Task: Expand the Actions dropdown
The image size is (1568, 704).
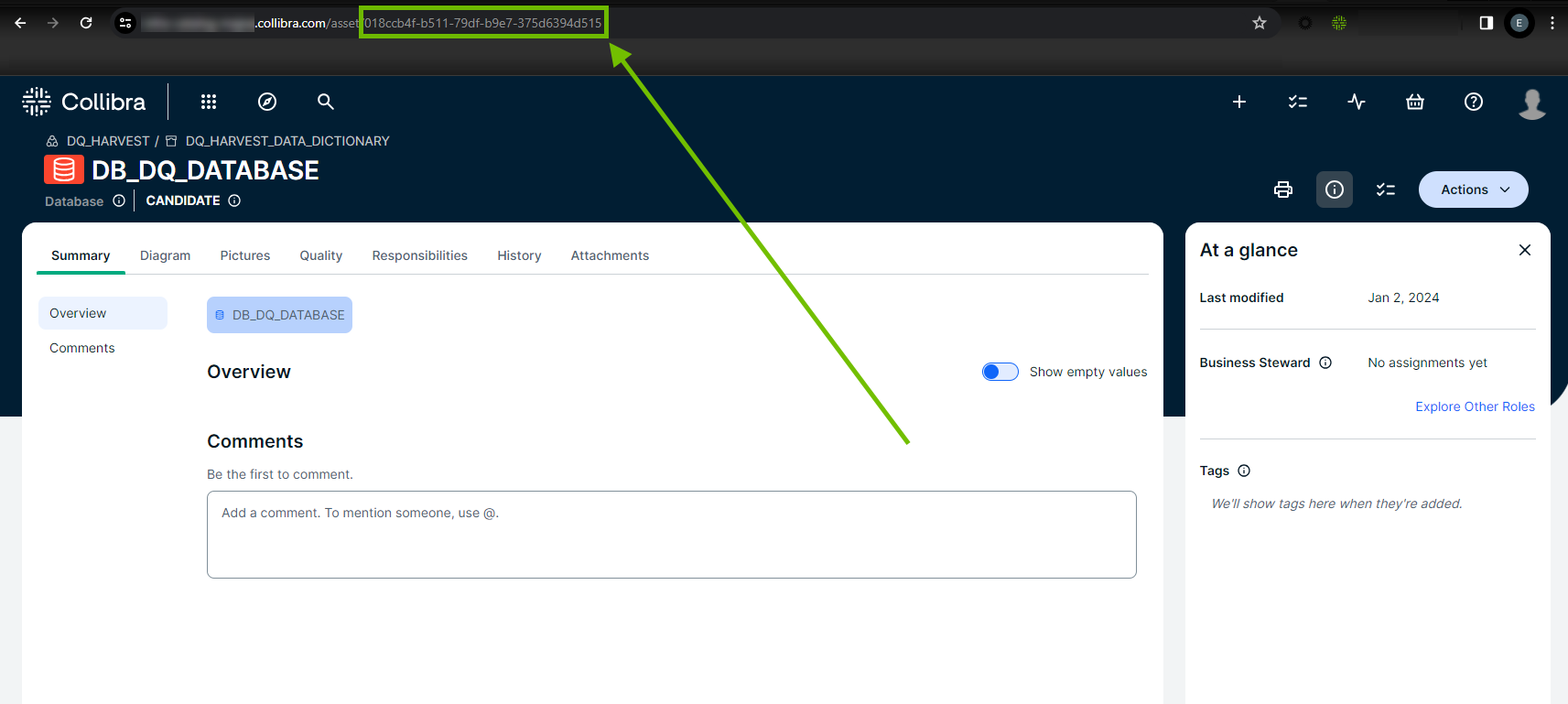Action: tap(1473, 190)
